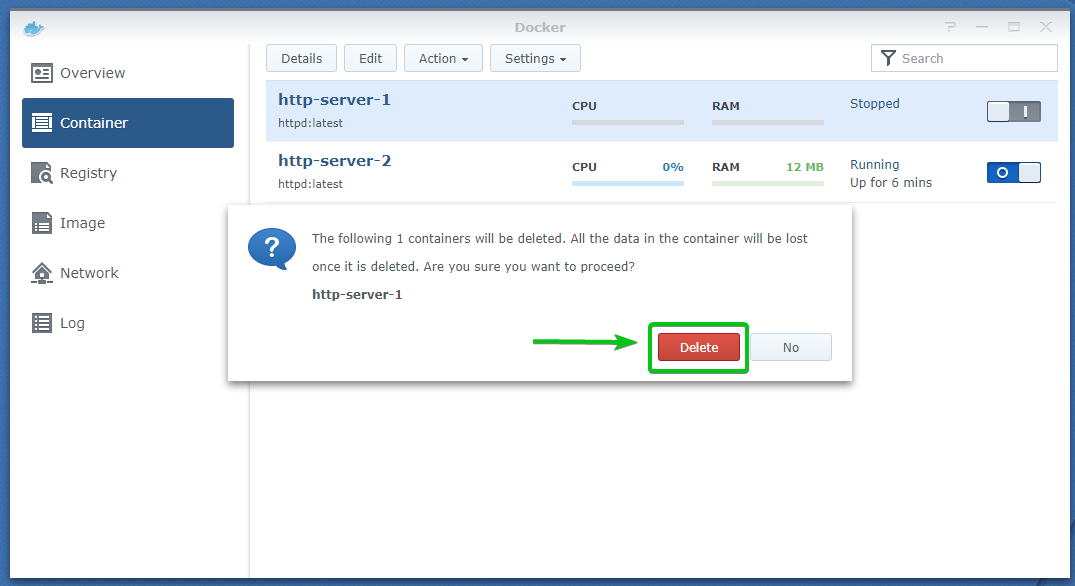Screen dimensions: 1075x586
Task: Maximize the Docker window
Action: 1013,27
